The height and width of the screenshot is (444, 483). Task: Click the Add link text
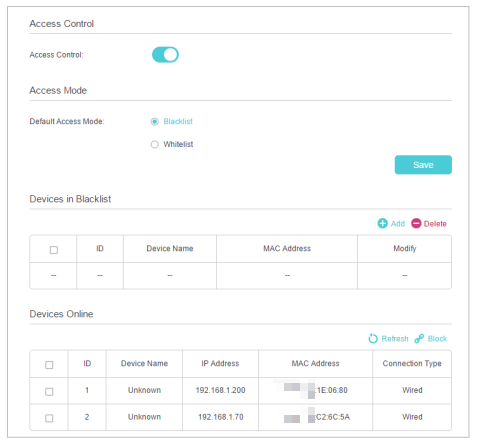[x=398, y=224]
